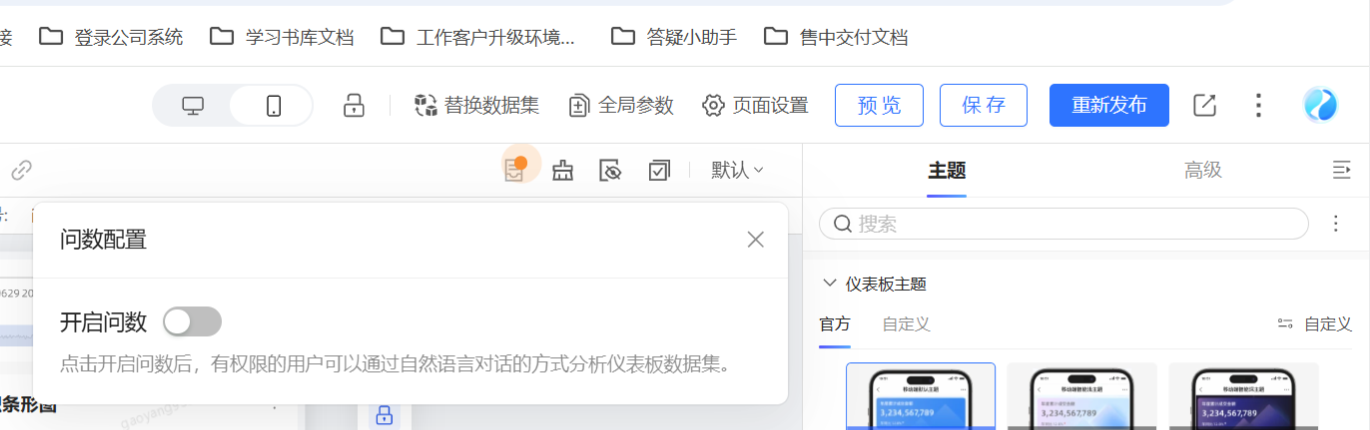Click the checkbox-style icon in toolbar

coord(659,171)
